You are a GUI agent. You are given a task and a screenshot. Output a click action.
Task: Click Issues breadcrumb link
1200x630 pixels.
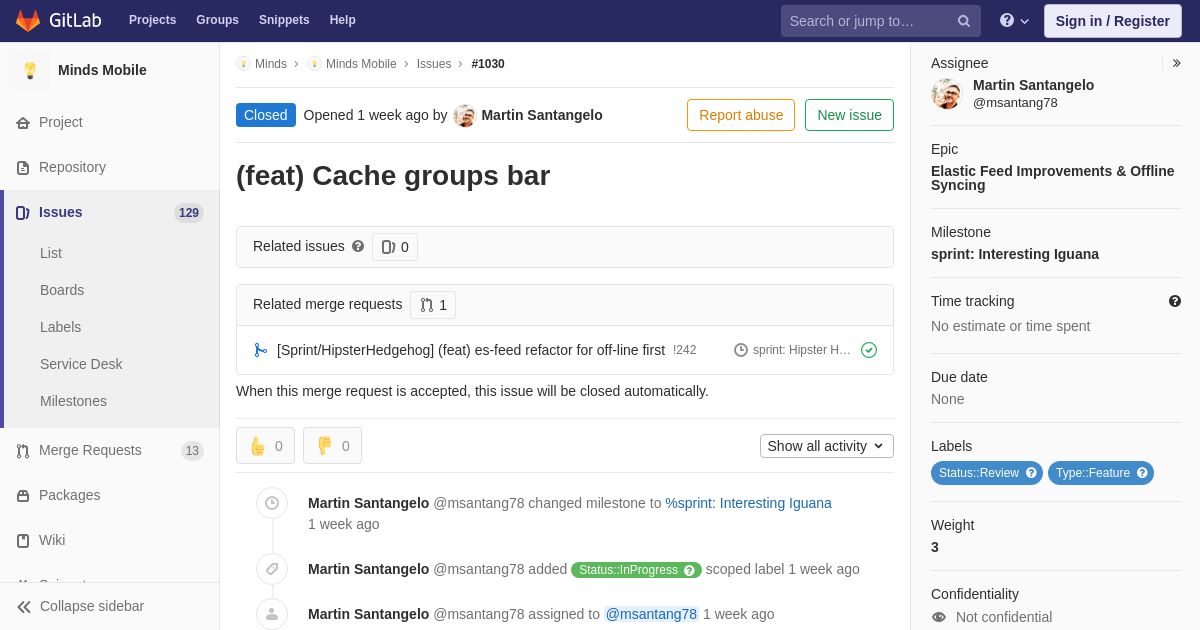[434, 64]
